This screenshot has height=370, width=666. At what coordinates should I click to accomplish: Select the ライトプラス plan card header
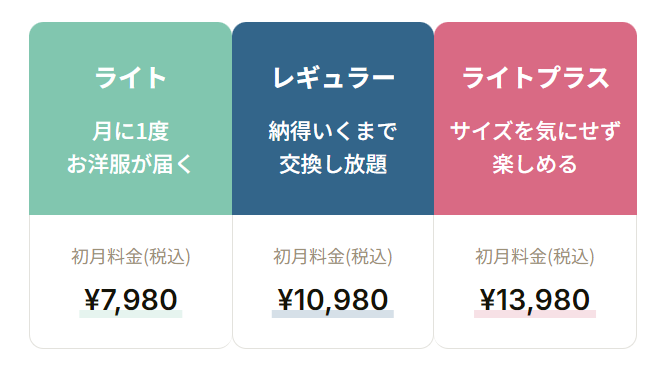pos(535,119)
